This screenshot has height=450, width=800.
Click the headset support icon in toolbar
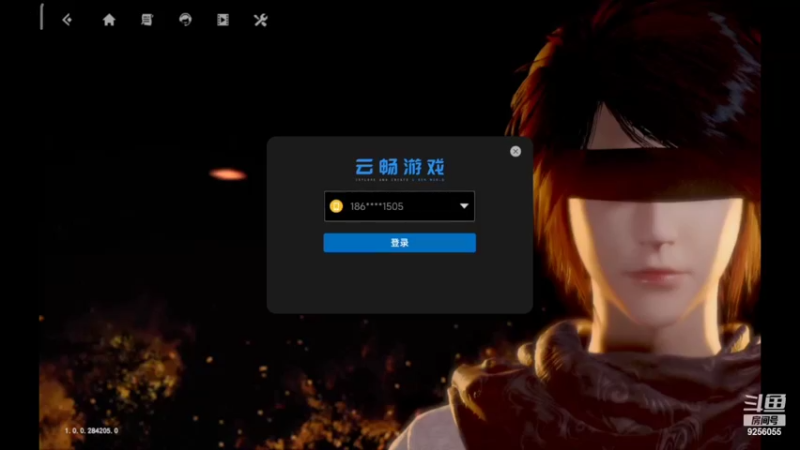click(x=185, y=20)
